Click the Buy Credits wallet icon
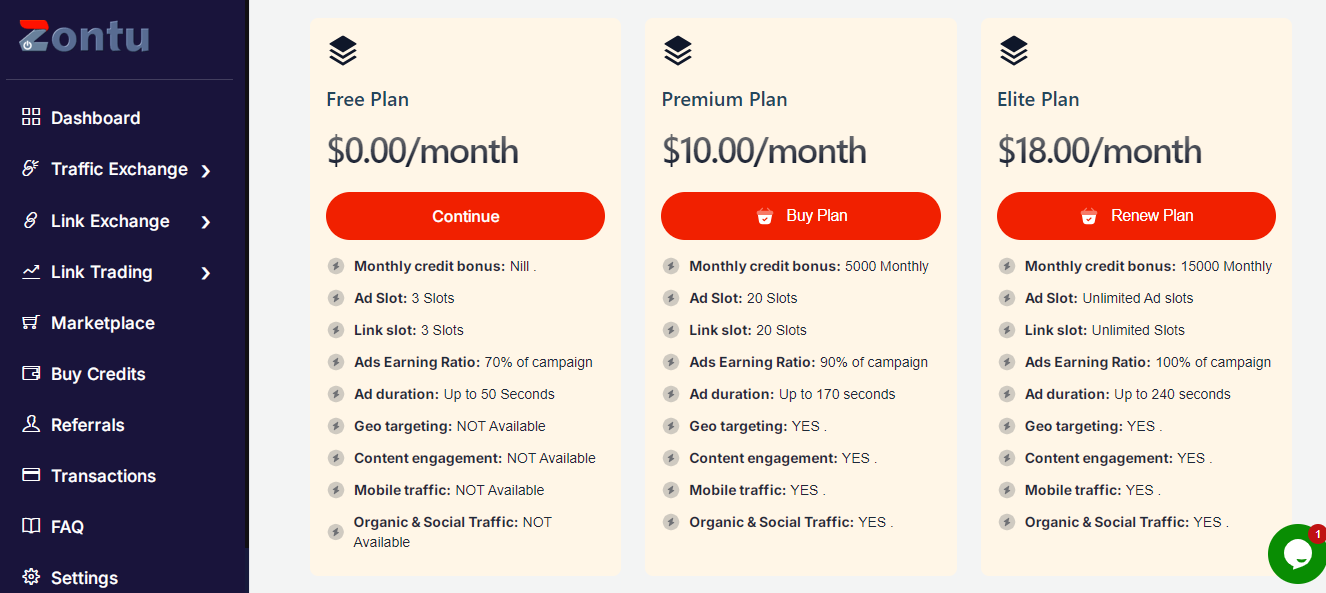Viewport: 1326px width, 593px height. (31, 373)
